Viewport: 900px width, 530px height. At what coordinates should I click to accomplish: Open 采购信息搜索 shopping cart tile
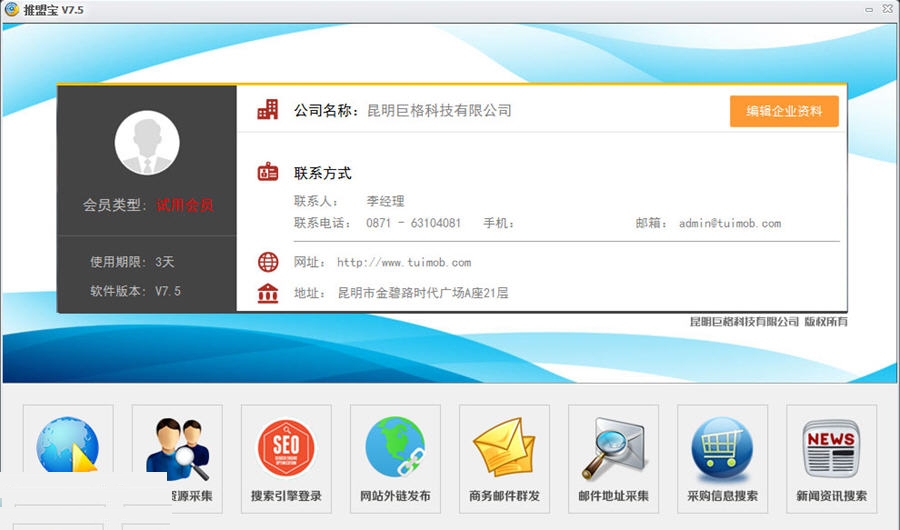click(x=722, y=458)
